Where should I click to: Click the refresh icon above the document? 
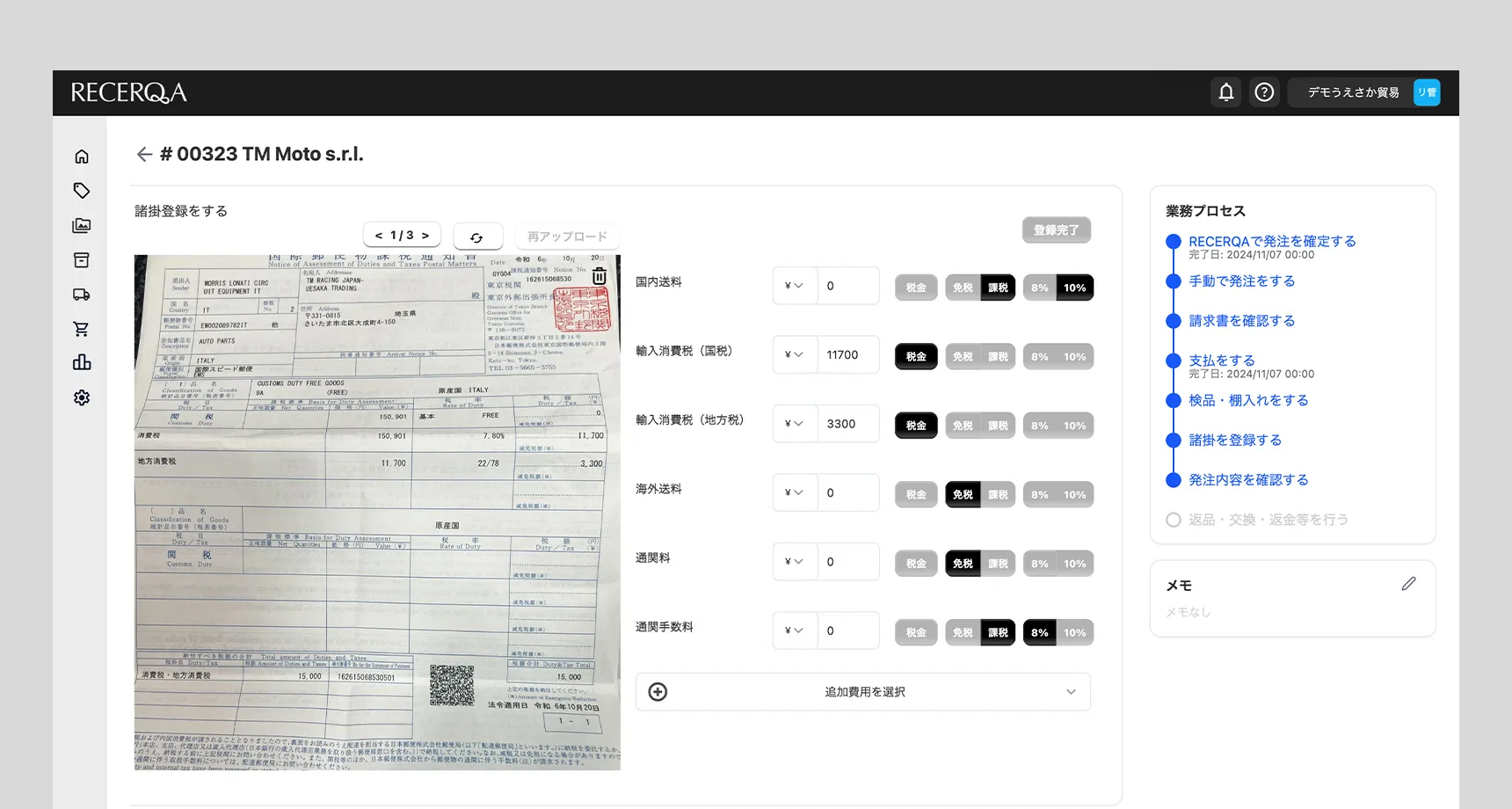tap(477, 237)
